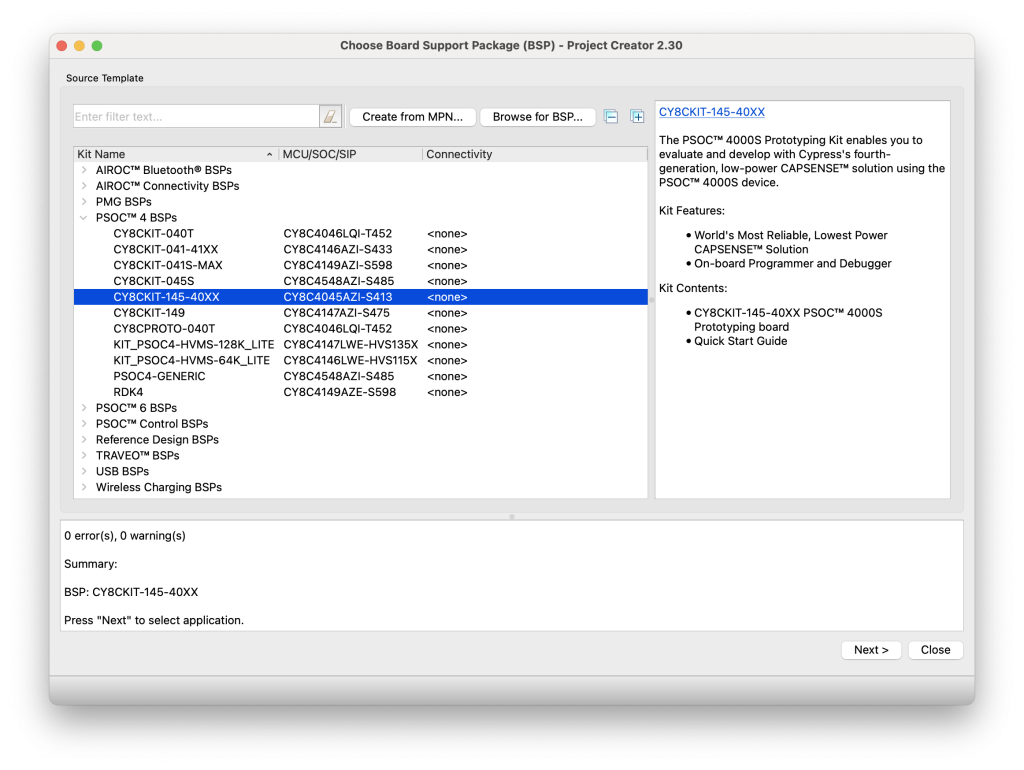Minimize the window with yellow button

(80, 46)
